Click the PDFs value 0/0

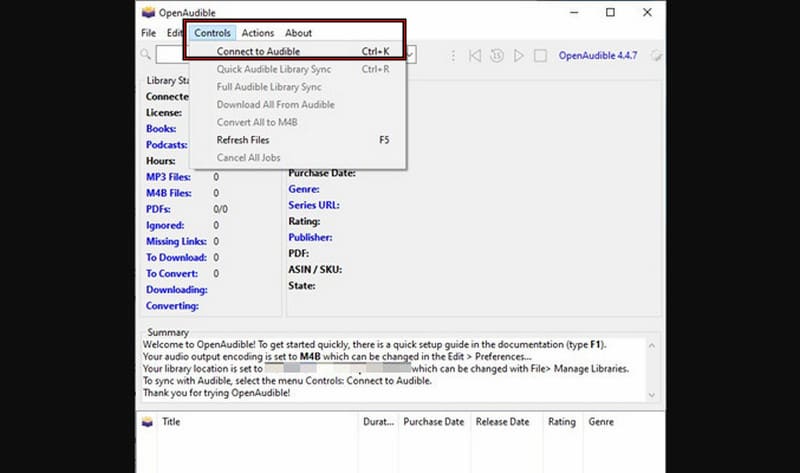220,209
